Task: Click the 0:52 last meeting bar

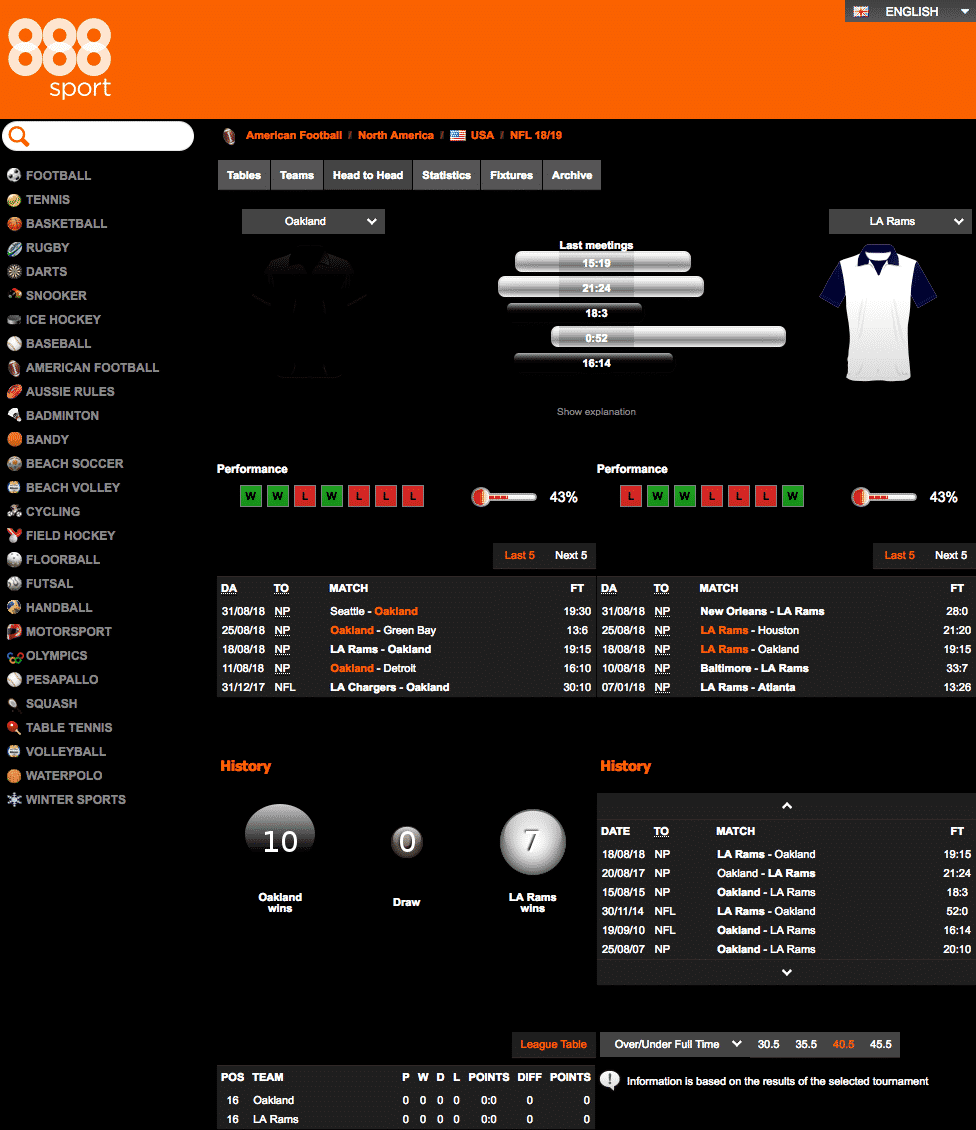Action: coord(668,337)
